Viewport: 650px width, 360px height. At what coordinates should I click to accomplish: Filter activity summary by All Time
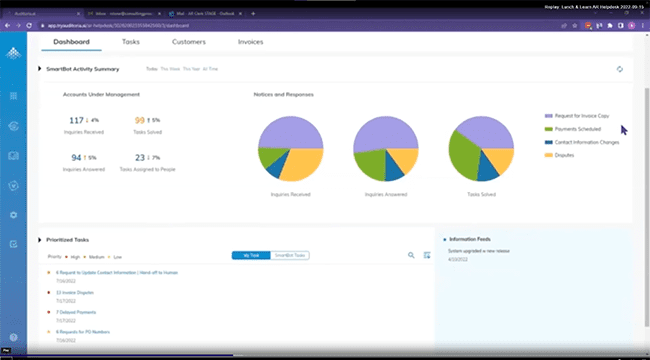click(x=210, y=69)
